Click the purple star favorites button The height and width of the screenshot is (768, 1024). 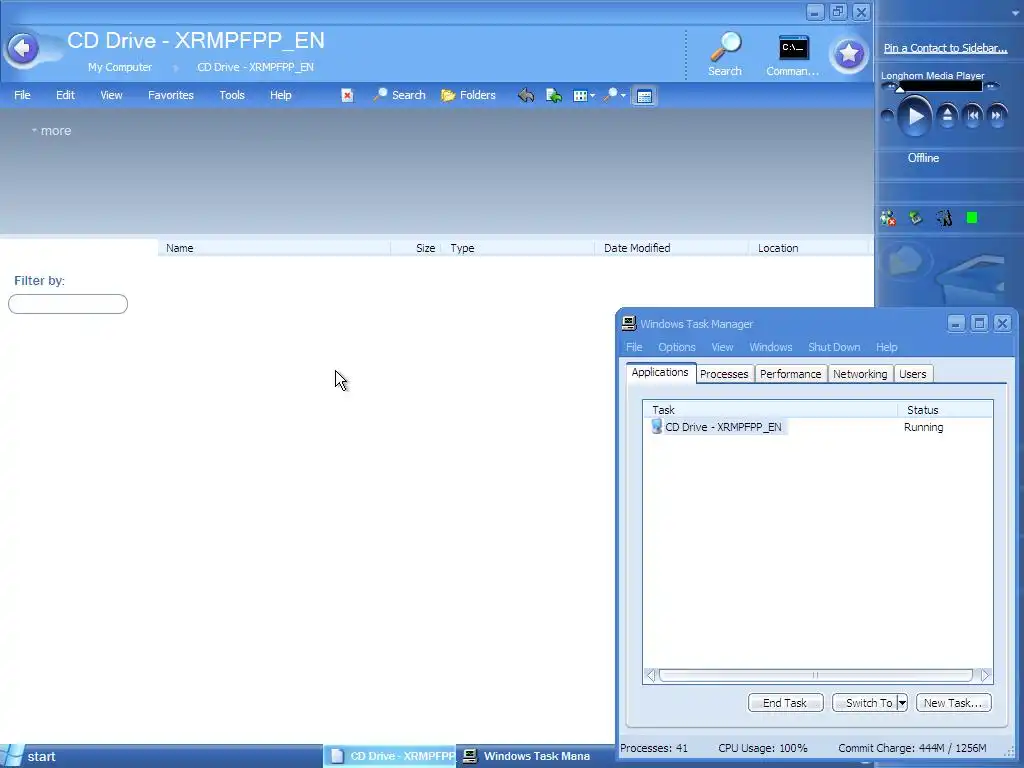(x=849, y=54)
